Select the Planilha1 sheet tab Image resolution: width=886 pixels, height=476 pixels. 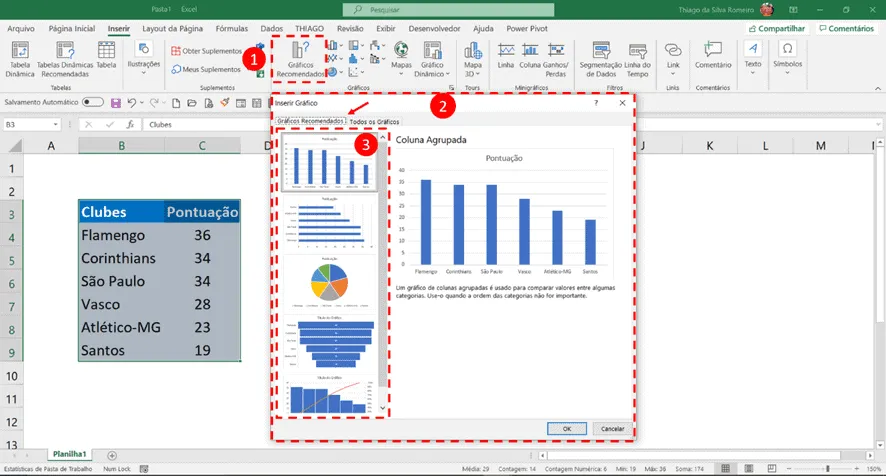pyautogui.click(x=70, y=454)
